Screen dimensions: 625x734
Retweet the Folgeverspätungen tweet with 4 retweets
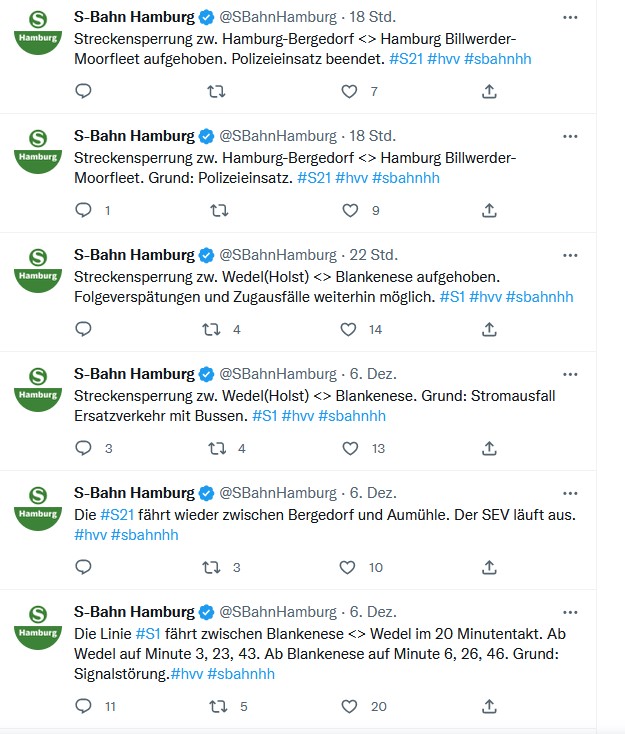[x=212, y=329]
